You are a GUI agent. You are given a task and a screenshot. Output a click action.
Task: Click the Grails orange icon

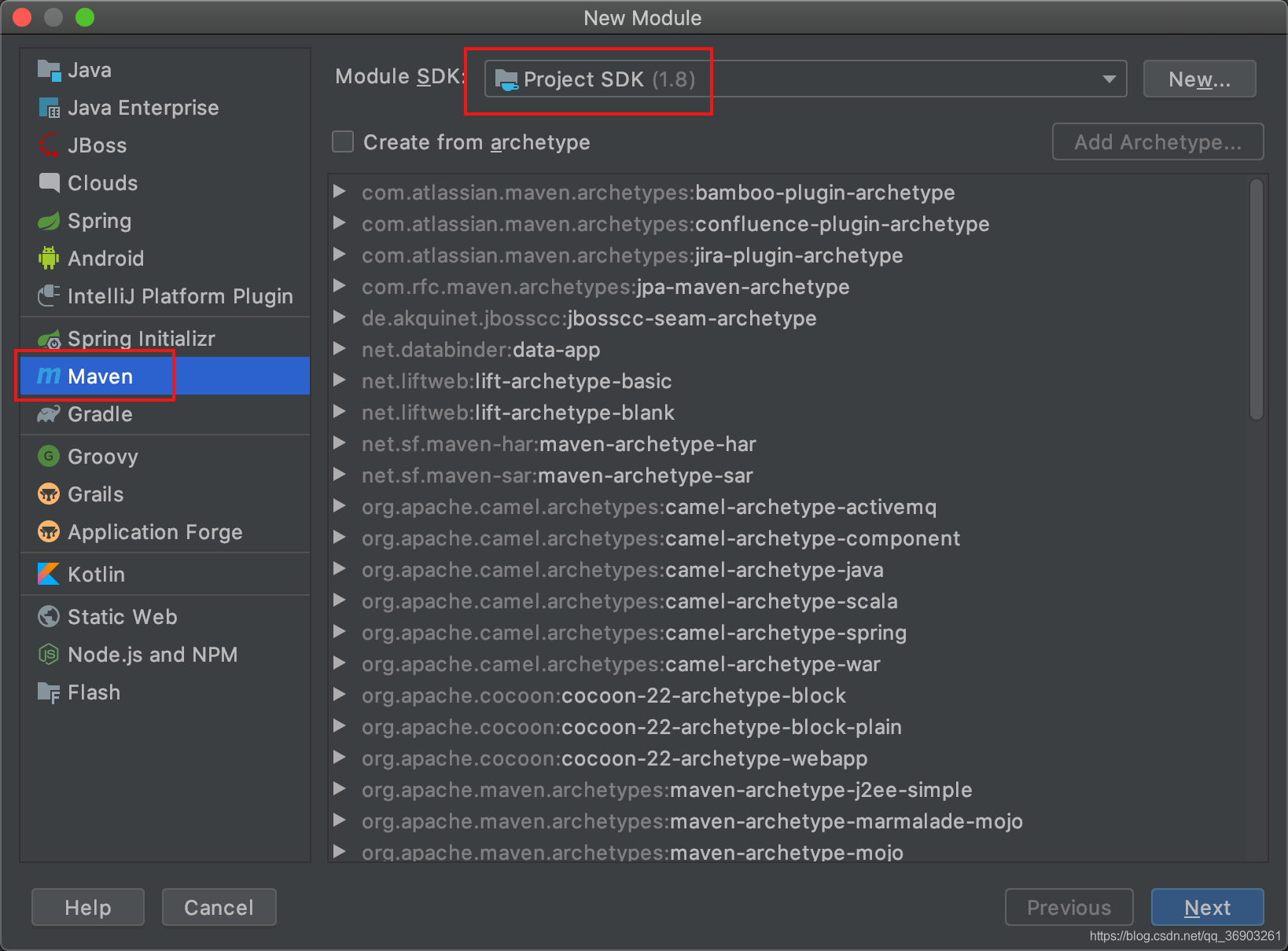(x=49, y=494)
